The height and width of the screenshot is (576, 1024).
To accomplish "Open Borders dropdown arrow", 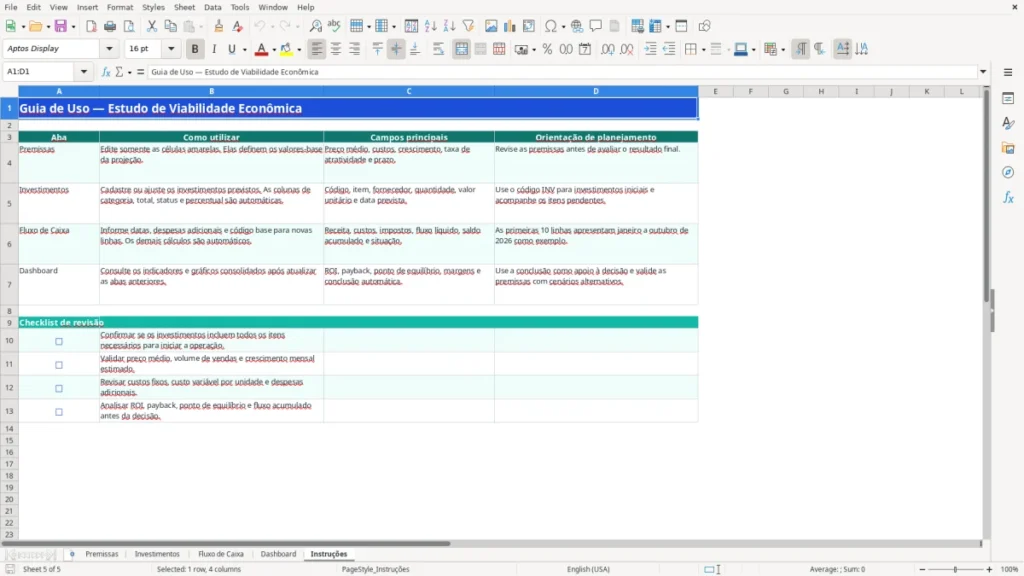I will click(703, 50).
